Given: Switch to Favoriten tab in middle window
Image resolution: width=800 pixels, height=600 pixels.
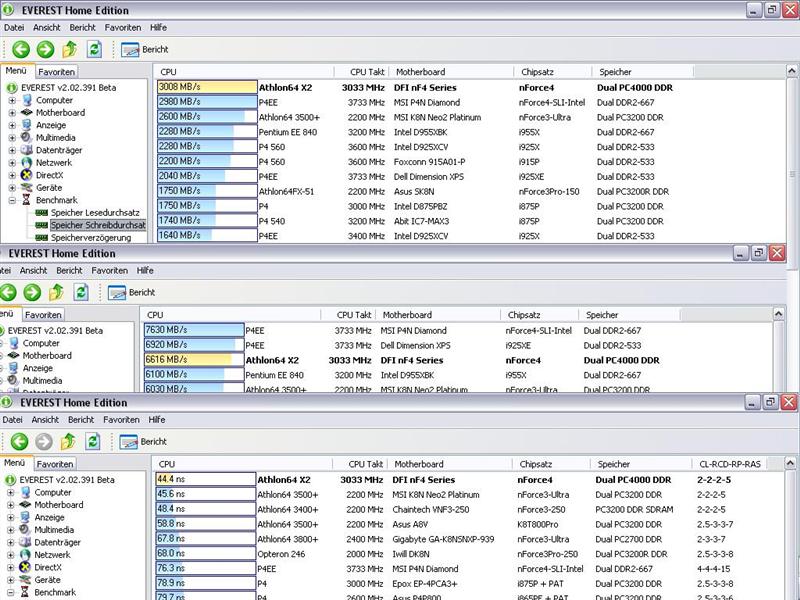Looking at the screenshot, I should 43,315.
